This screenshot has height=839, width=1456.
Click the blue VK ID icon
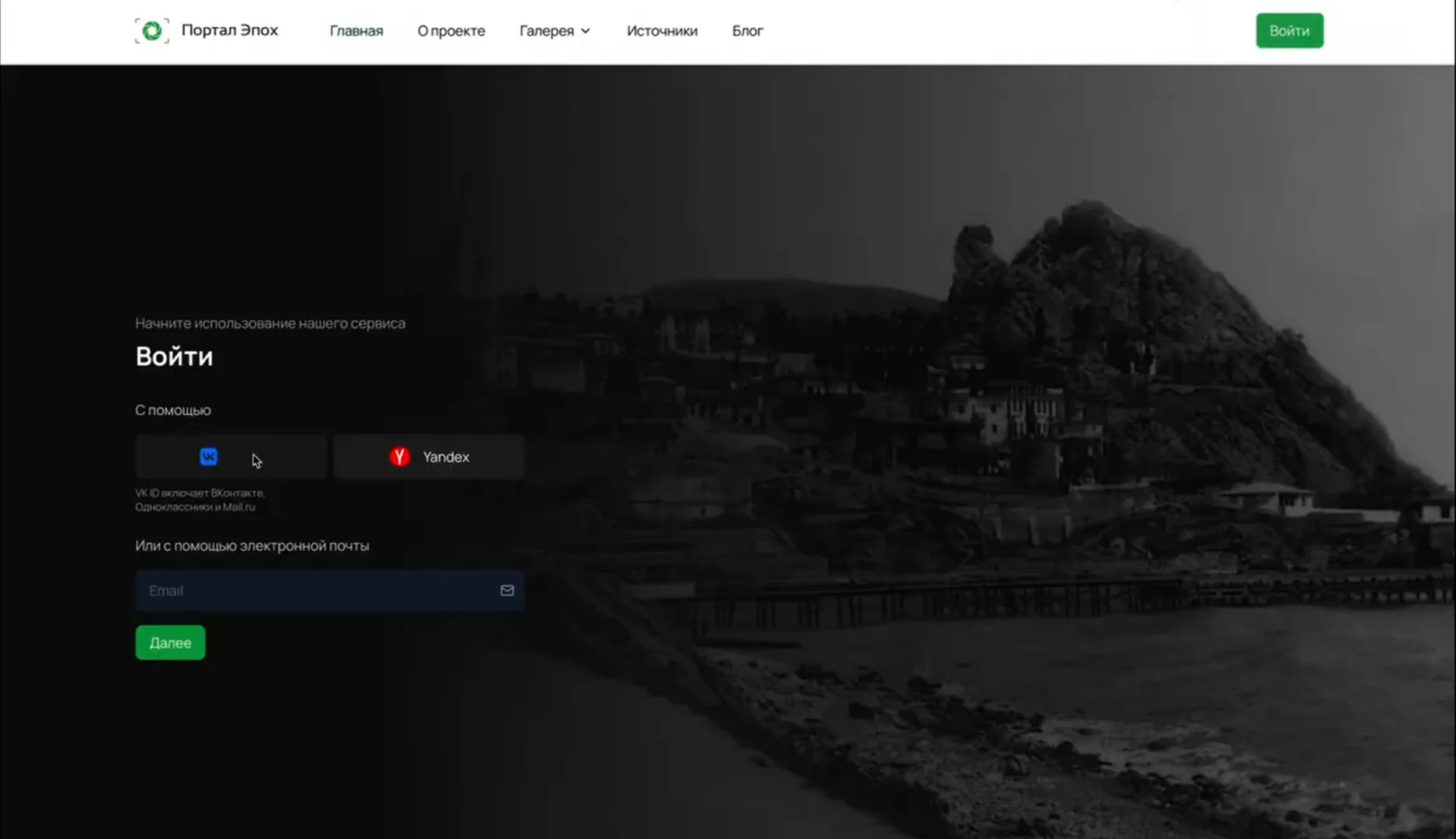(208, 457)
